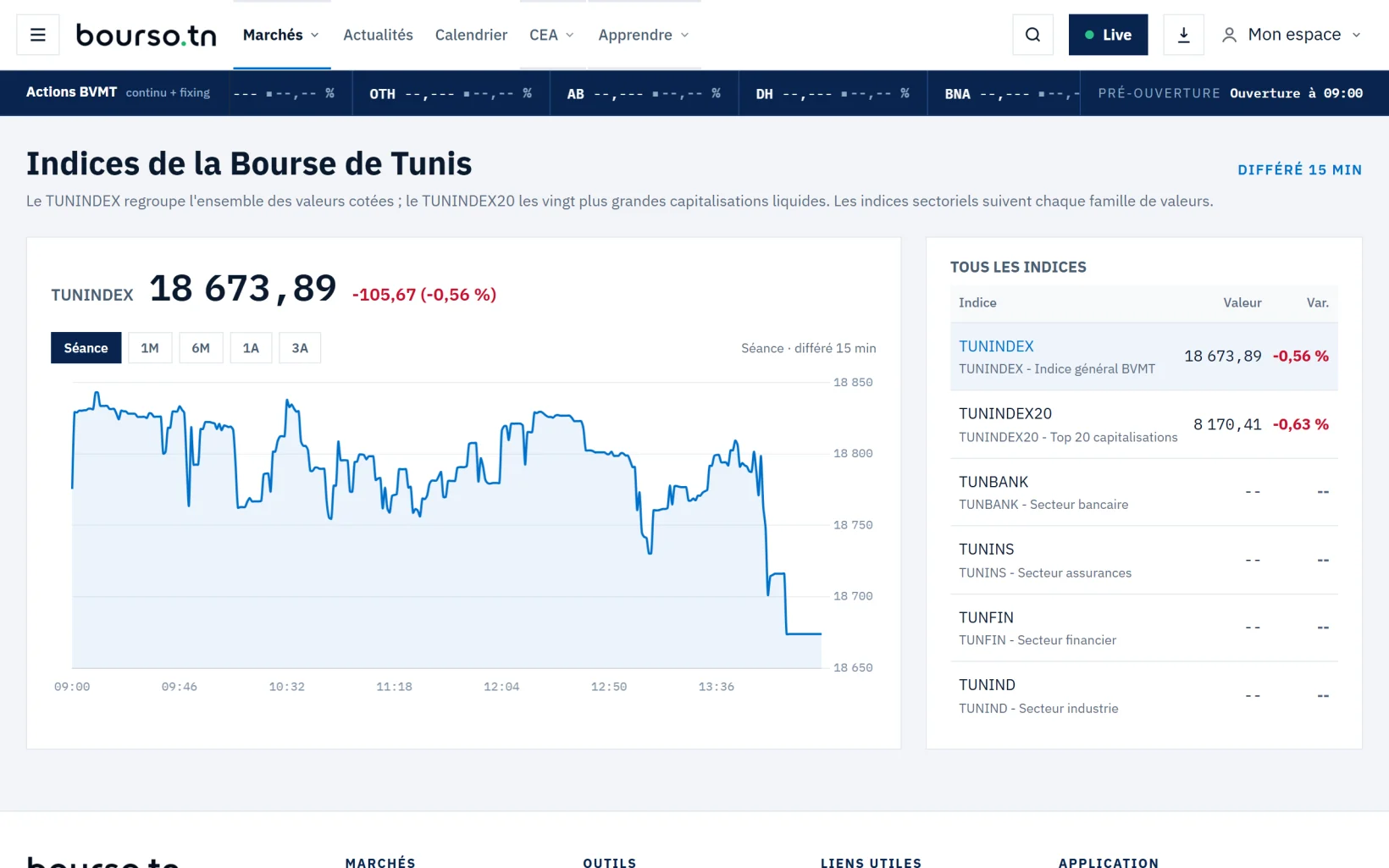The image size is (1389, 868).
Task: Click the download arrow icon button
Action: pyautogui.click(x=1183, y=35)
